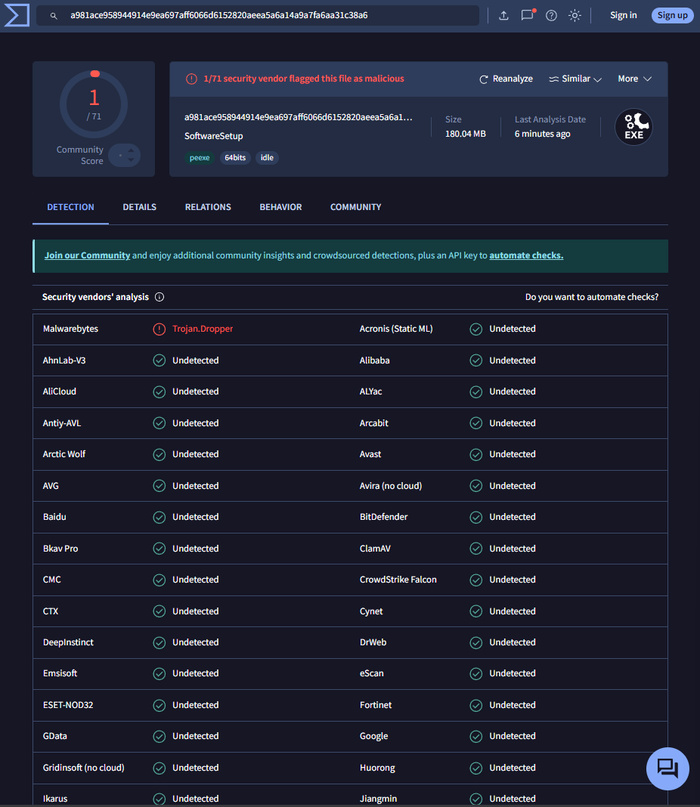This screenshot has height=807, width=700.
Task: Vote using the Community Score control
Action: point(125,155)
